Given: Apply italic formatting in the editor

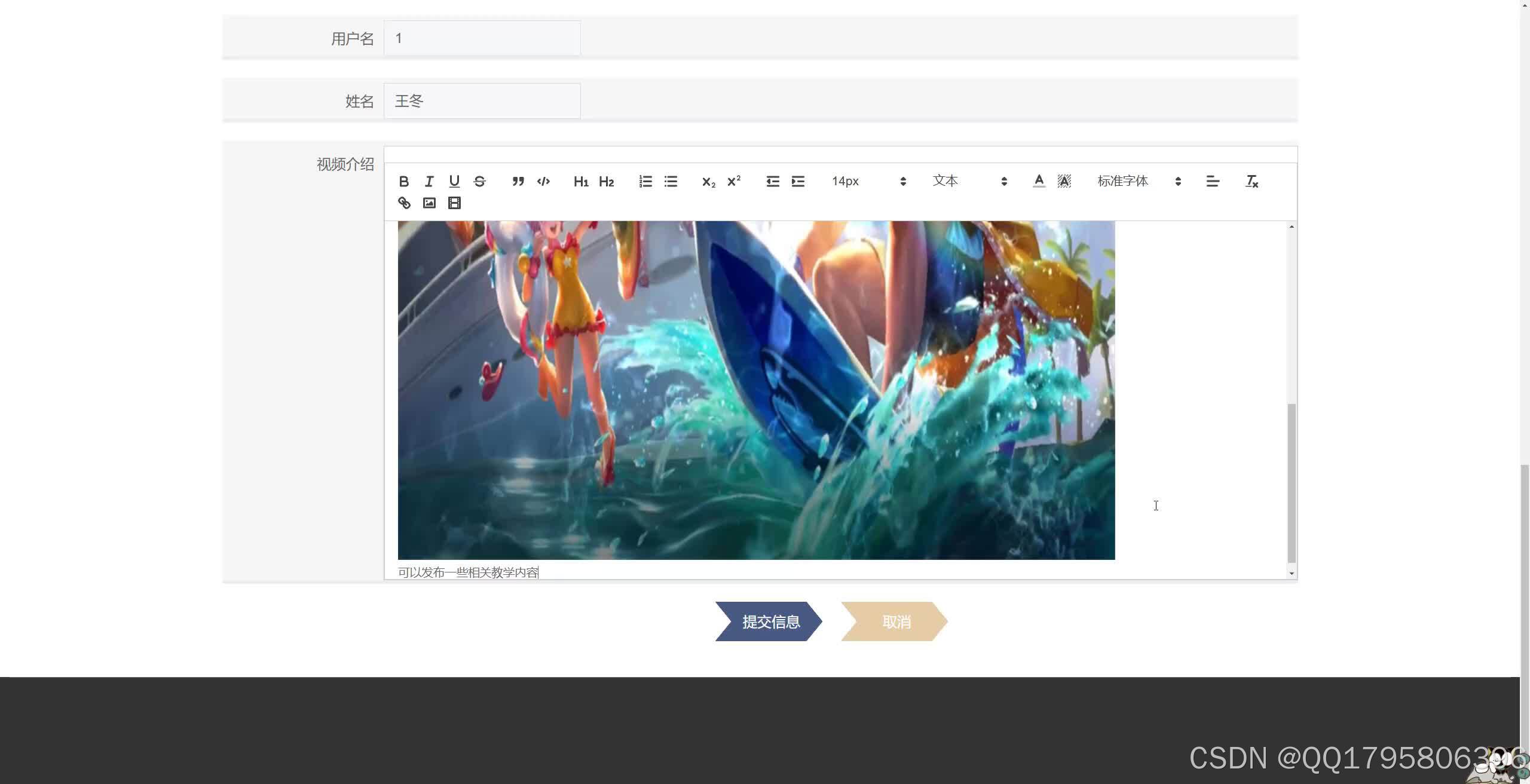Looking at the screenshot, I should pos(429,181).
